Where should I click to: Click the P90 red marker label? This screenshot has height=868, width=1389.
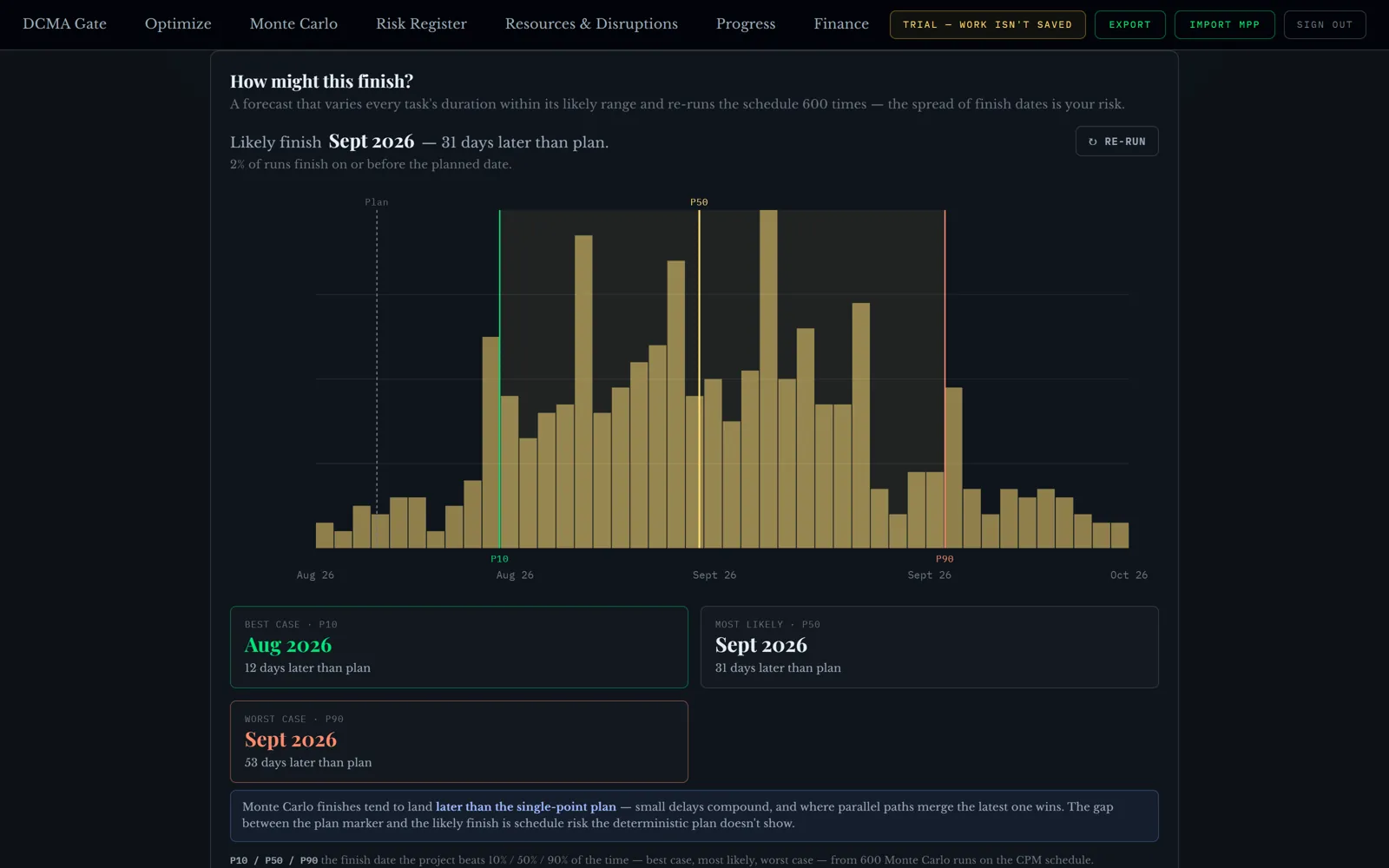945,559
